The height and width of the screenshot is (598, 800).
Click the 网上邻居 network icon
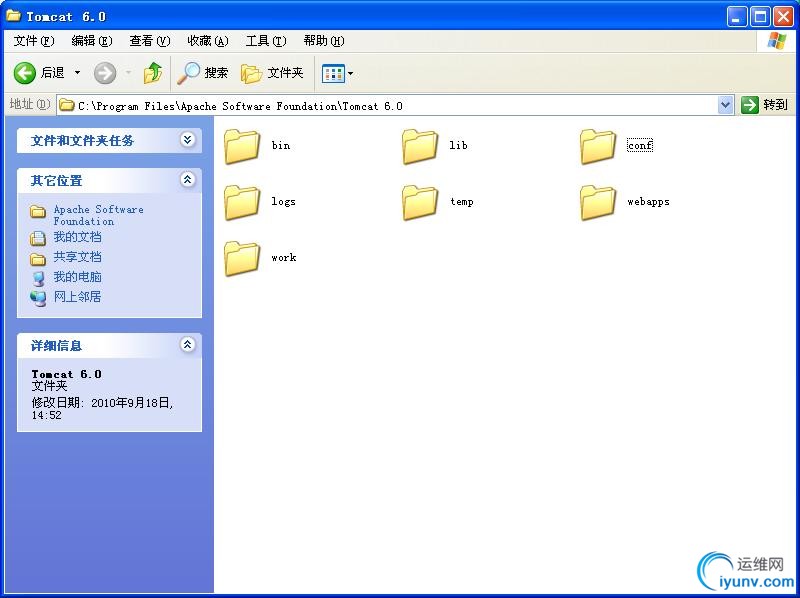38,298
